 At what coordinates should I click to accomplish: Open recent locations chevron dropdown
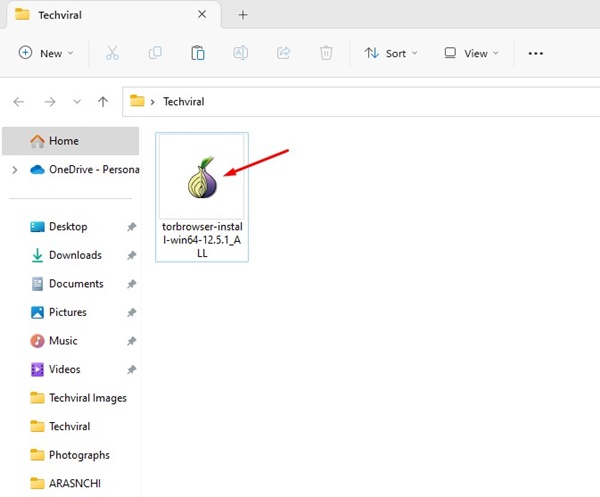tap(77, 102)
